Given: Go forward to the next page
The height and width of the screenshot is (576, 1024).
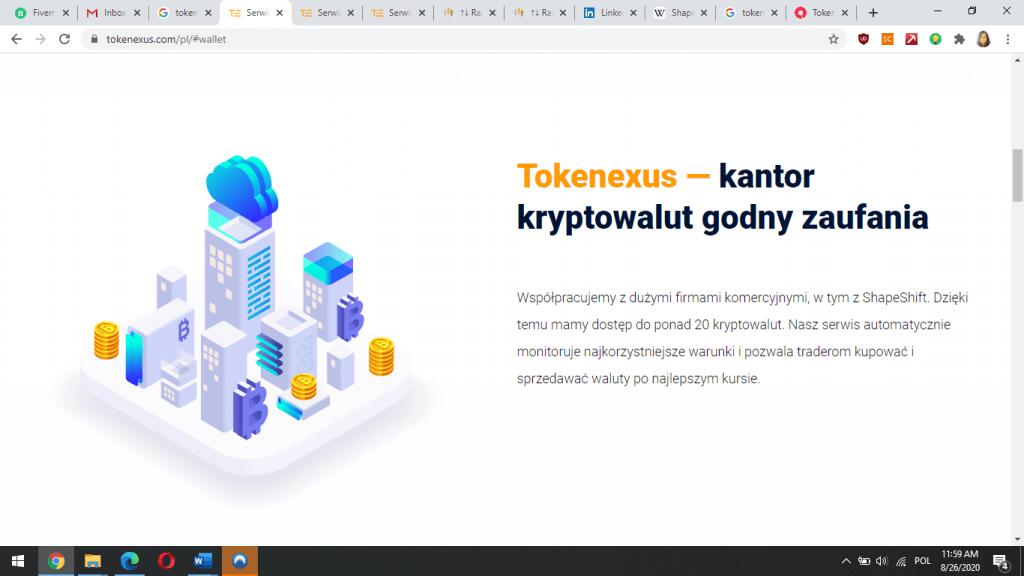Looking at the screenshot, I should 40,39.
